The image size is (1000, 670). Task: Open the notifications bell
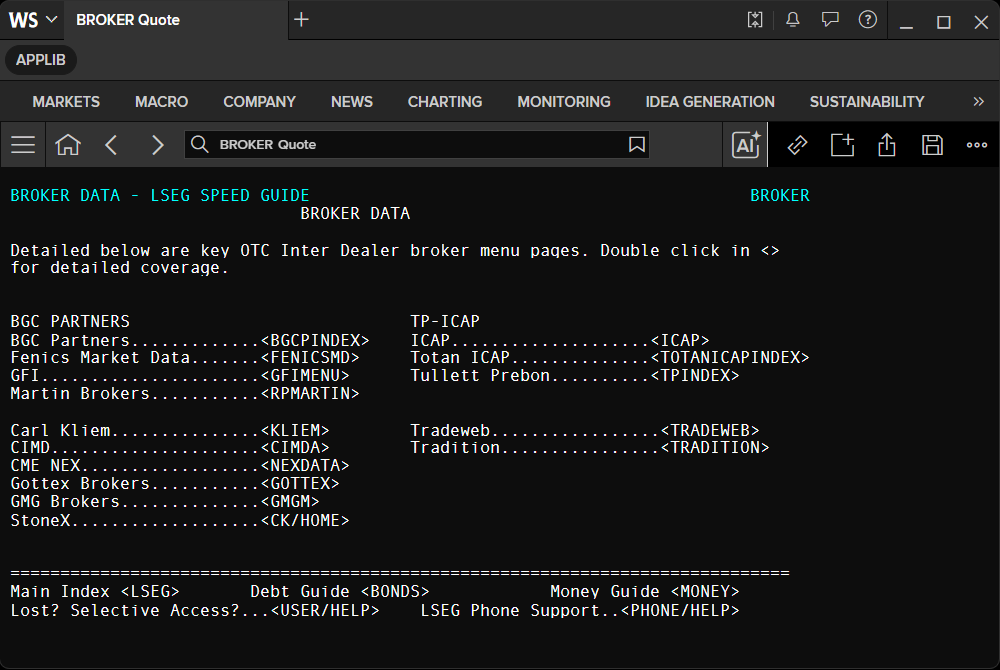point(793,20)
